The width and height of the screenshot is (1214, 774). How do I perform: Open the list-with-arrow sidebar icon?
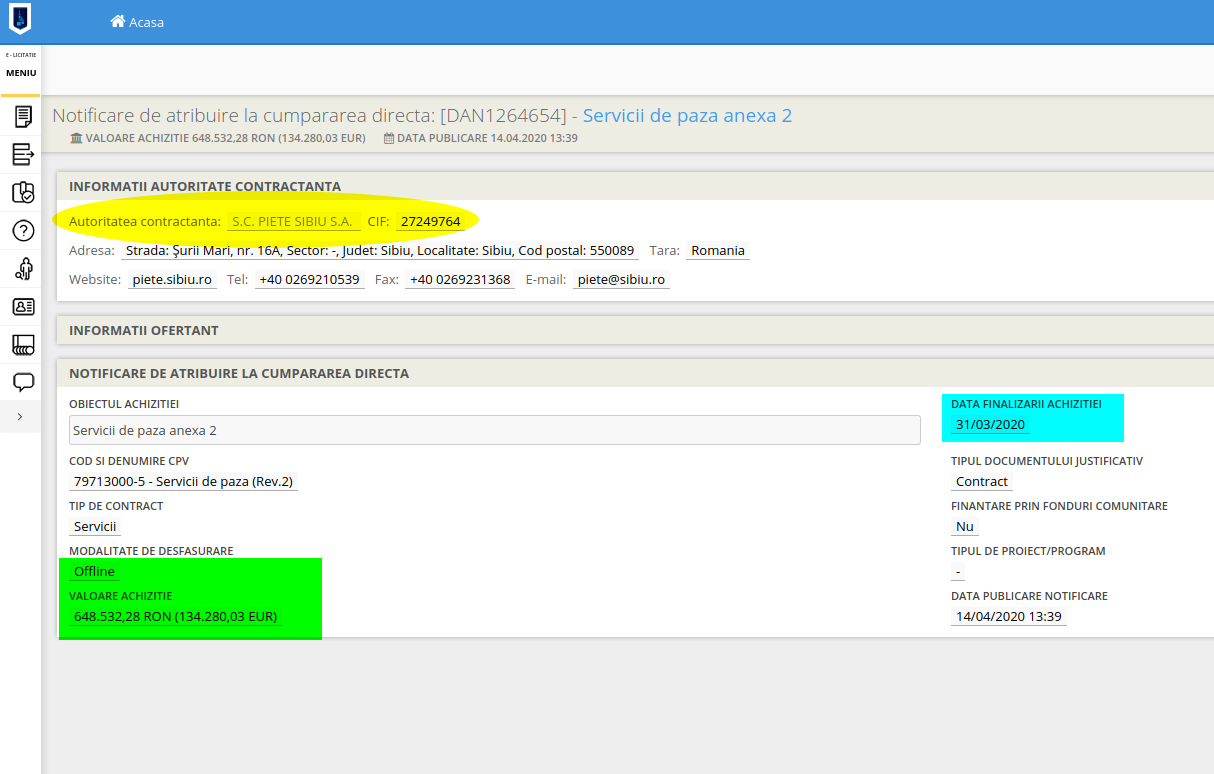[x=23, y=154]
